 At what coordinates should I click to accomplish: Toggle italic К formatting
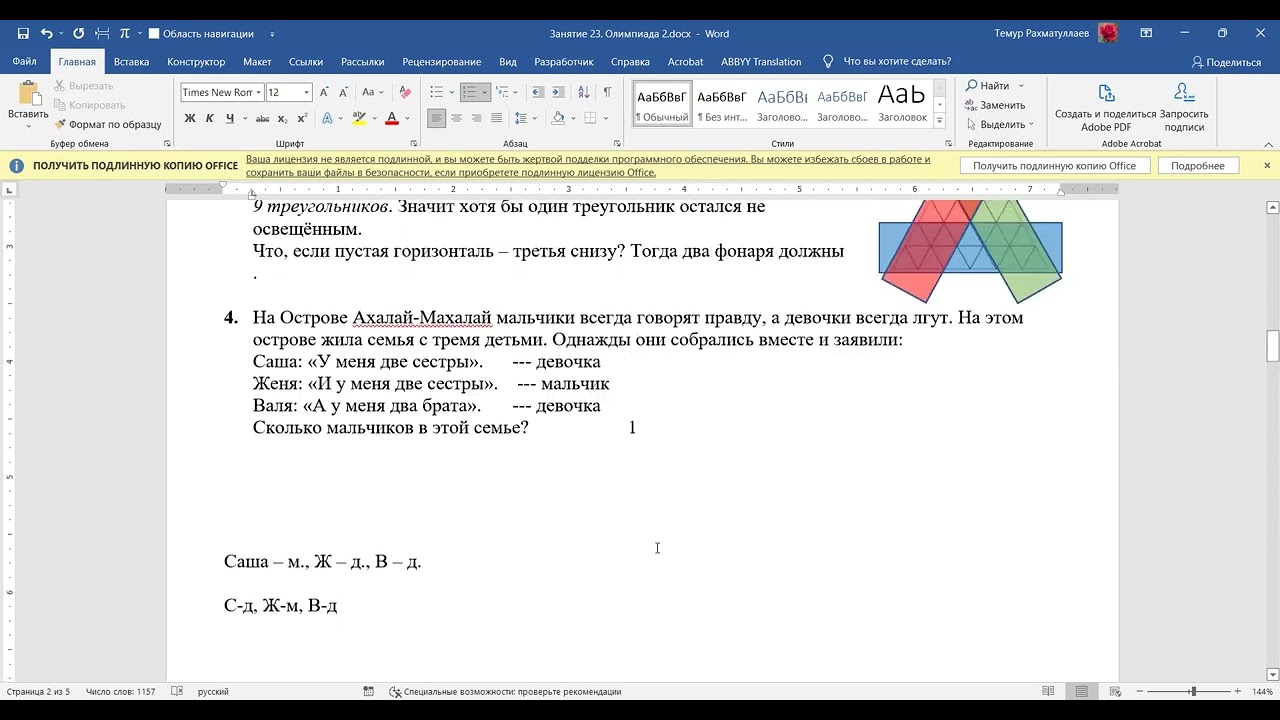pos(210,118)
